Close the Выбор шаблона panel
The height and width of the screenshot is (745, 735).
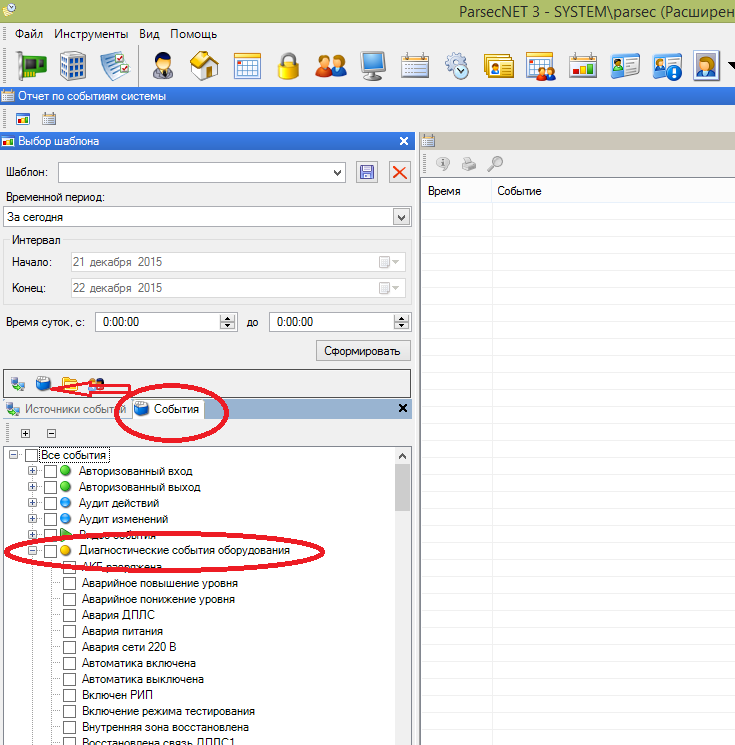click(404, 141)
